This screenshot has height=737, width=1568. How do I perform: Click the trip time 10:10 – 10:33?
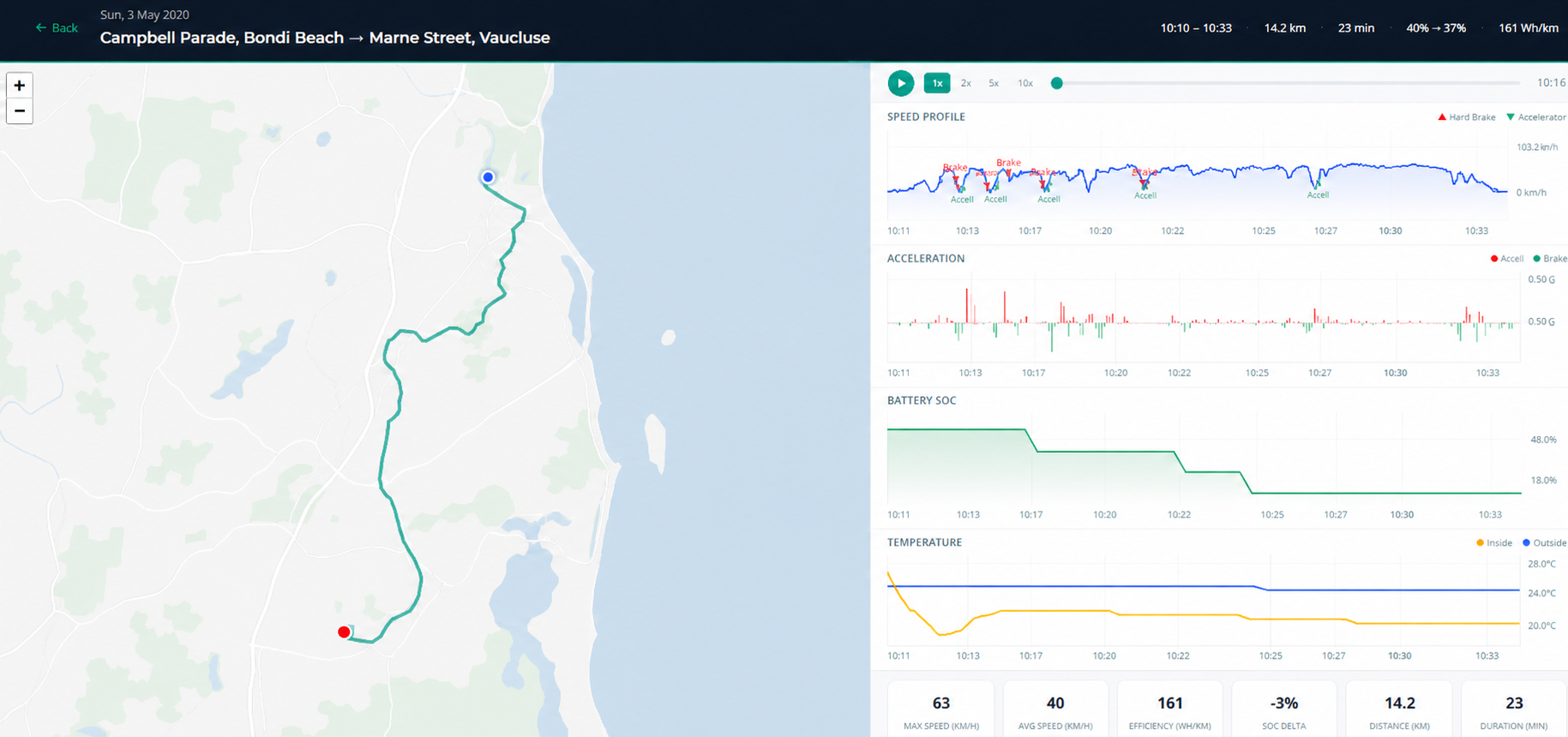[1196, 28]
